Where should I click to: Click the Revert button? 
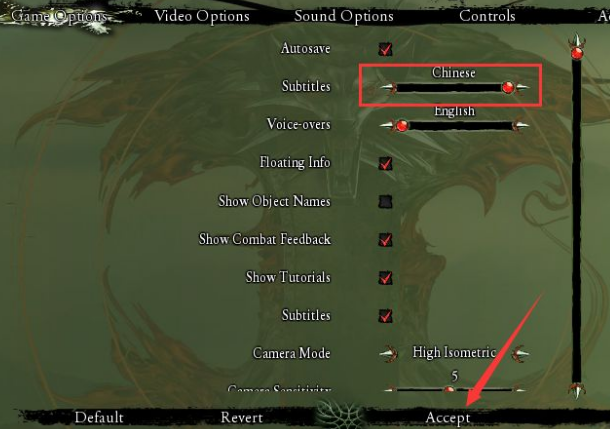point(242,418)
